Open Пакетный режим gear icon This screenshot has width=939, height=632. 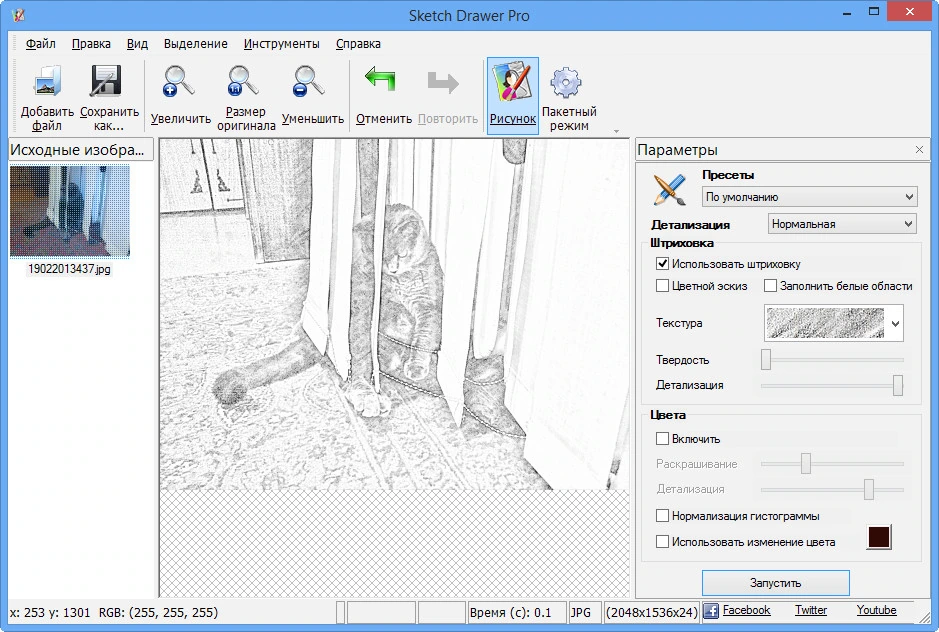click(566, 83)
